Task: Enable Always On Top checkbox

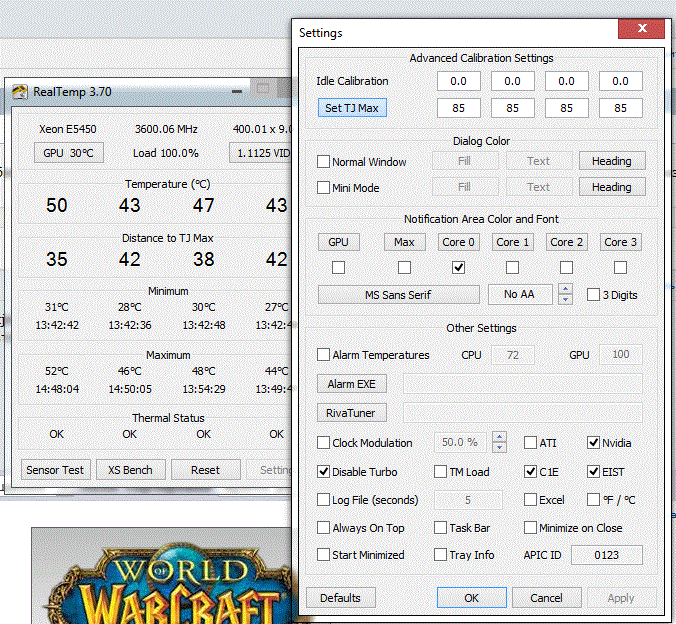Action: 323,528
